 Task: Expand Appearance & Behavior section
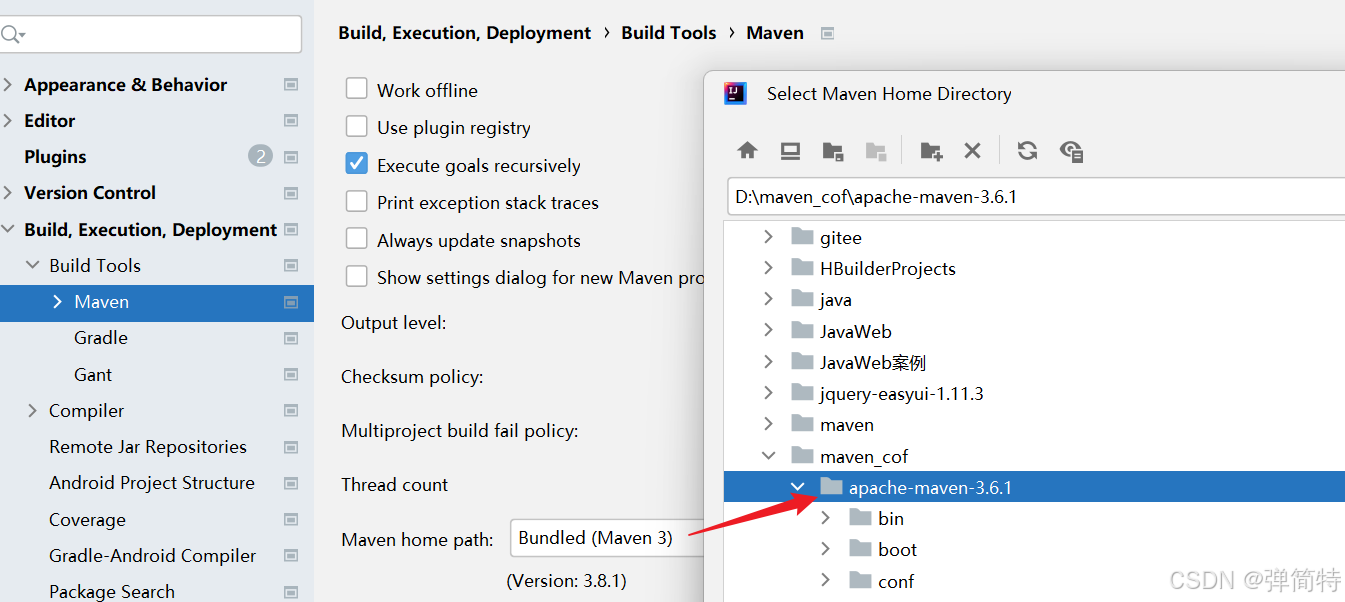tap(8, 85)
